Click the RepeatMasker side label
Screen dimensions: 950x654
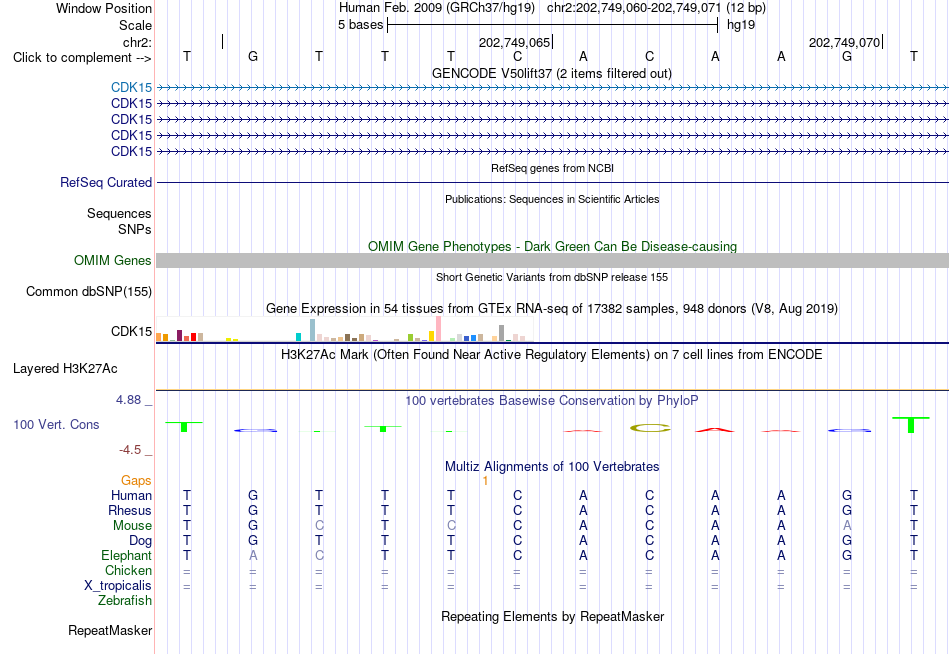point(110,631)
